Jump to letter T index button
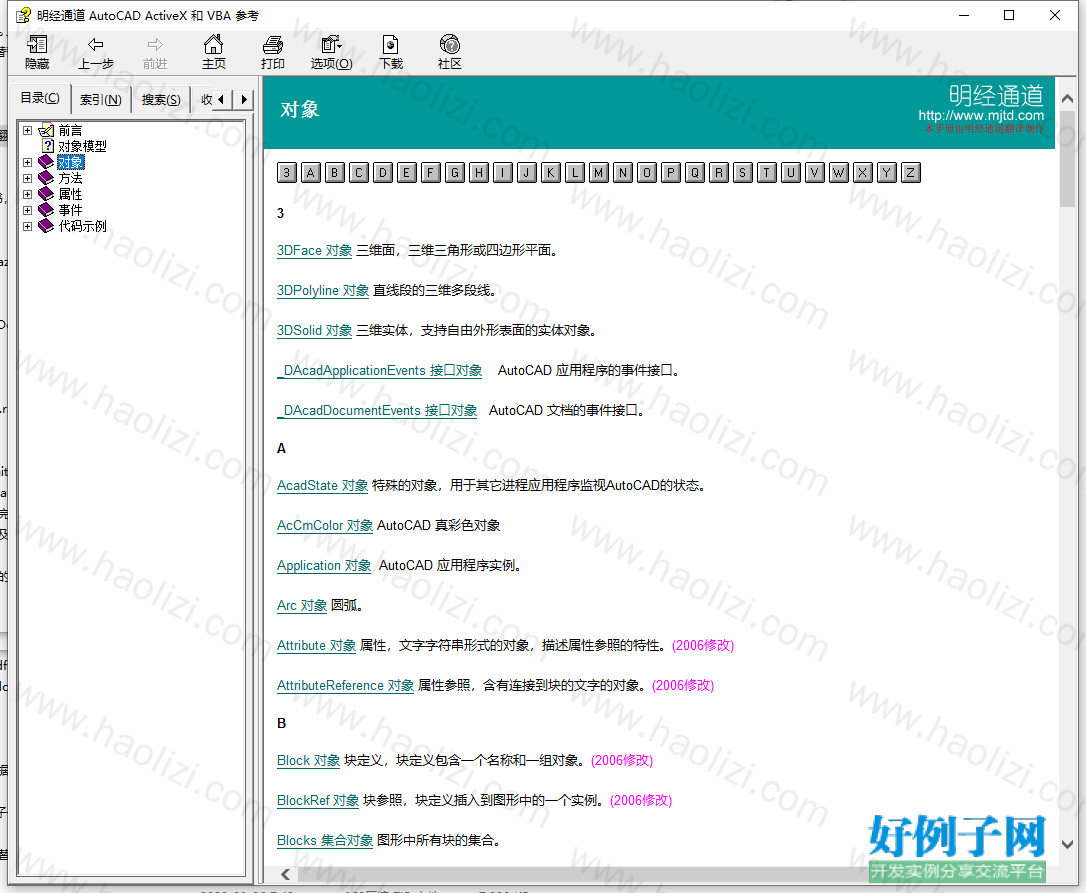The width and height of the screenshot is (1086, 893). (x=767, y=173)
